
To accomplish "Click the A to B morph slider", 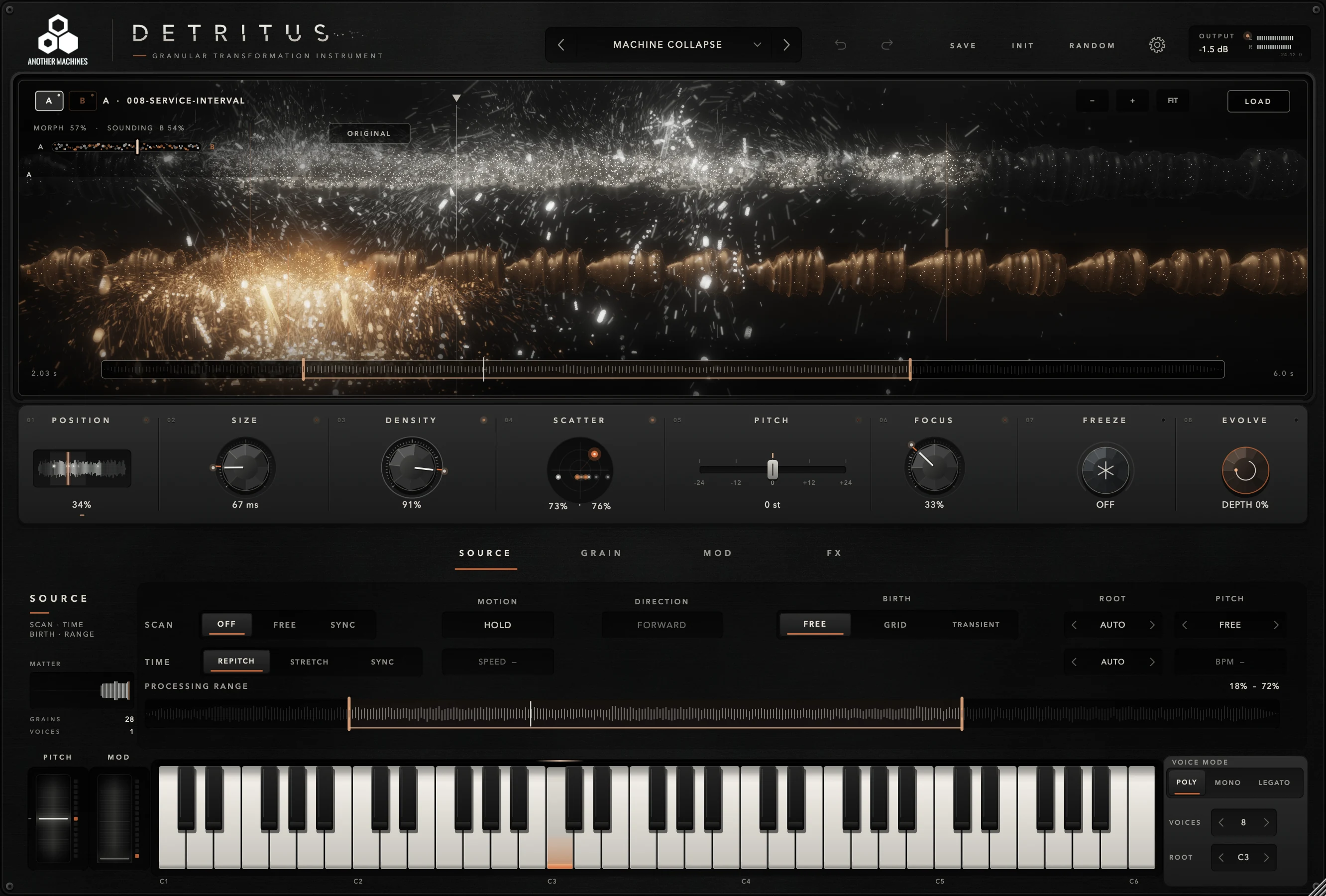I will 126,147.
